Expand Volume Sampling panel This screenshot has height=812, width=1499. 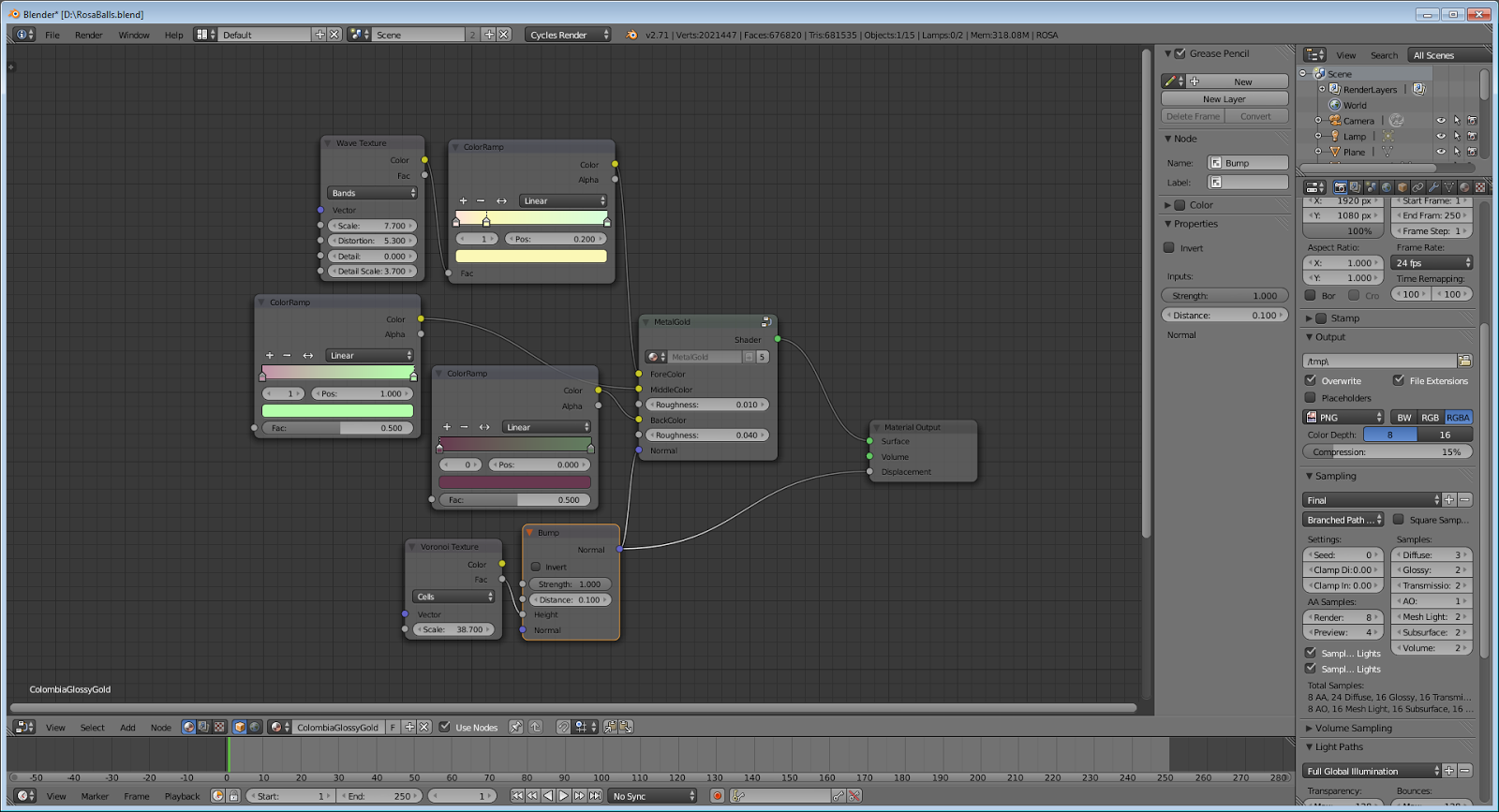1353,728
